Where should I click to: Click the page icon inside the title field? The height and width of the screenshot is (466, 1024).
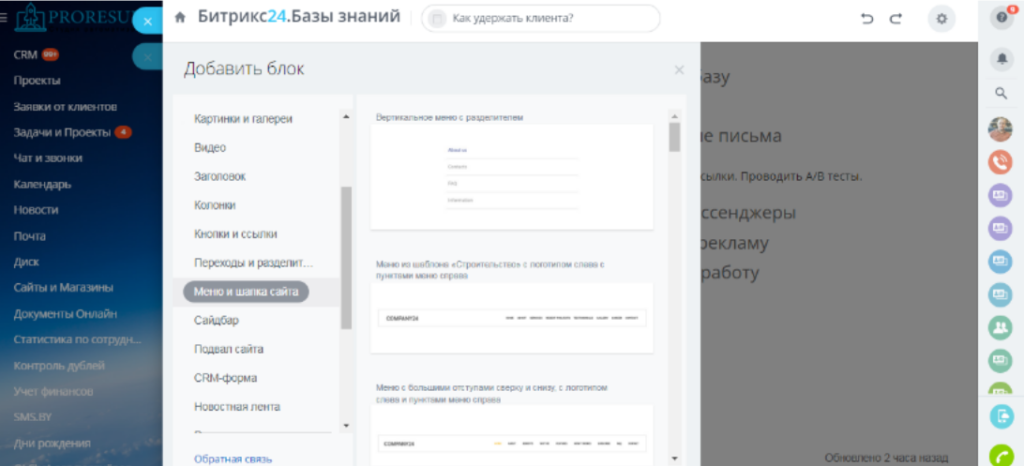[438, 19]
